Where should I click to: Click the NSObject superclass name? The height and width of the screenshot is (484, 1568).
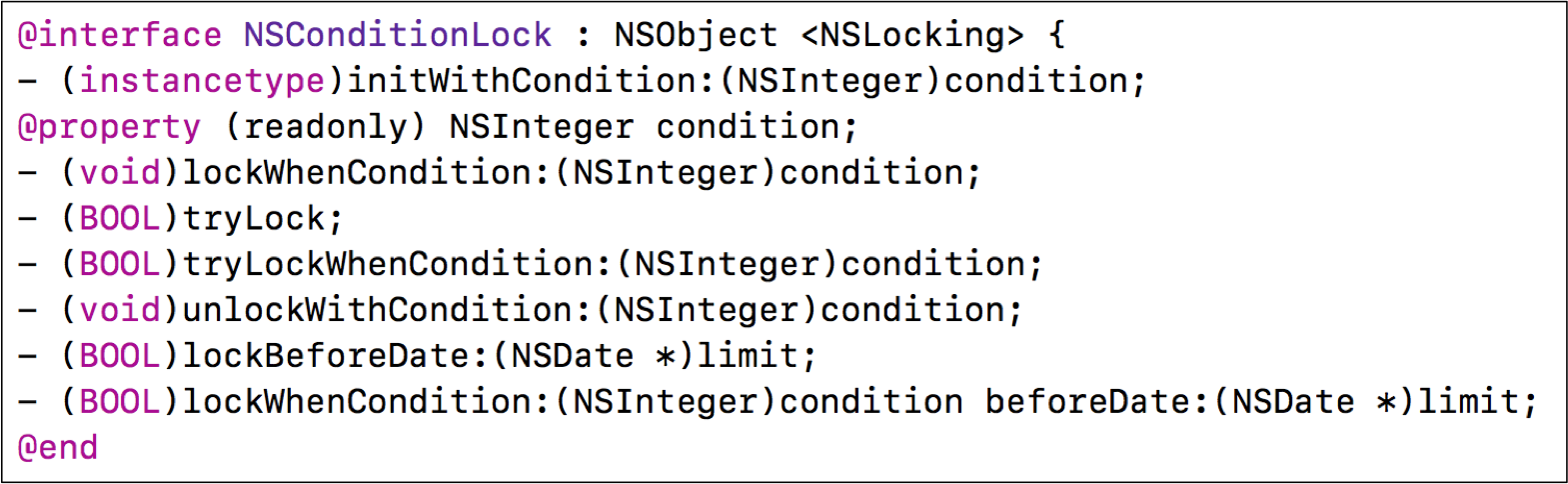(696, 35)
